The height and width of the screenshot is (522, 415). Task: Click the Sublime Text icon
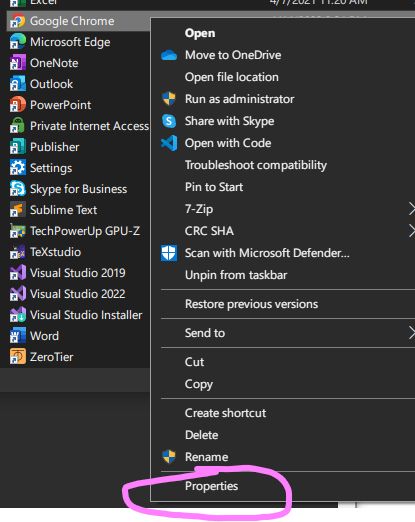[18, 210]
